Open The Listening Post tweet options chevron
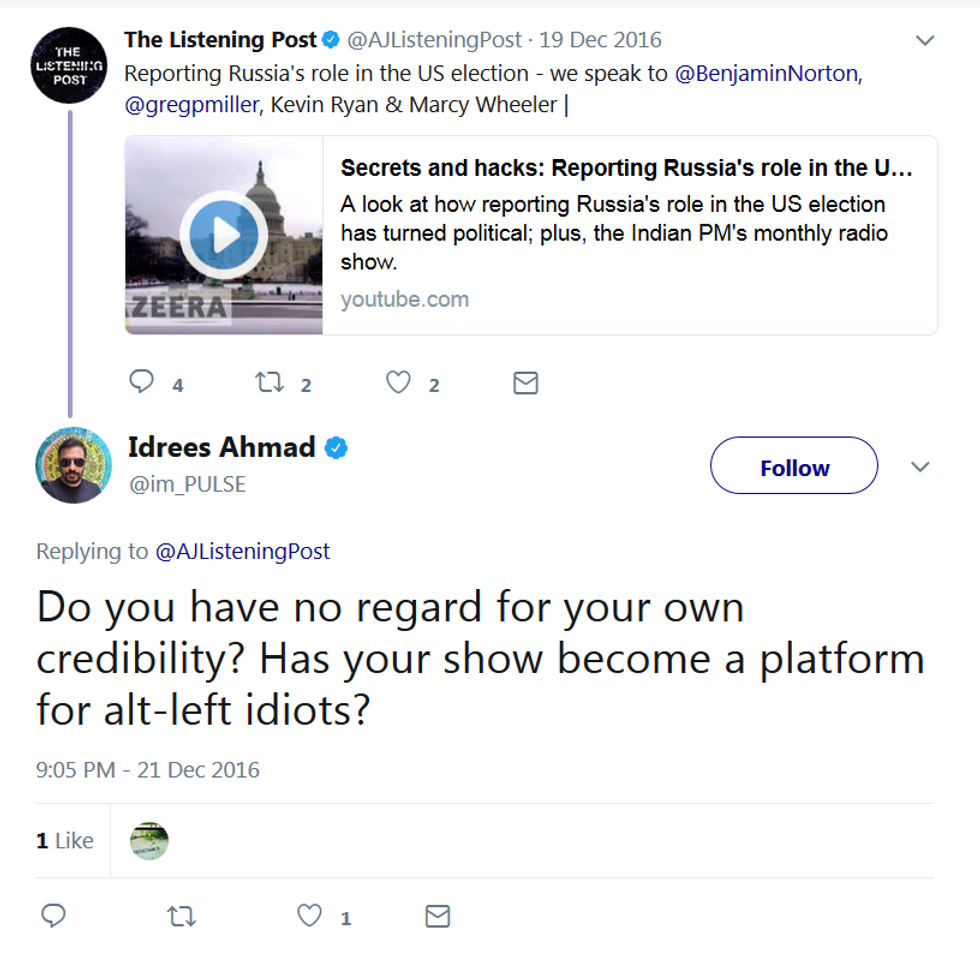This screenshot has height=963, width=980. tap(925, 41)
